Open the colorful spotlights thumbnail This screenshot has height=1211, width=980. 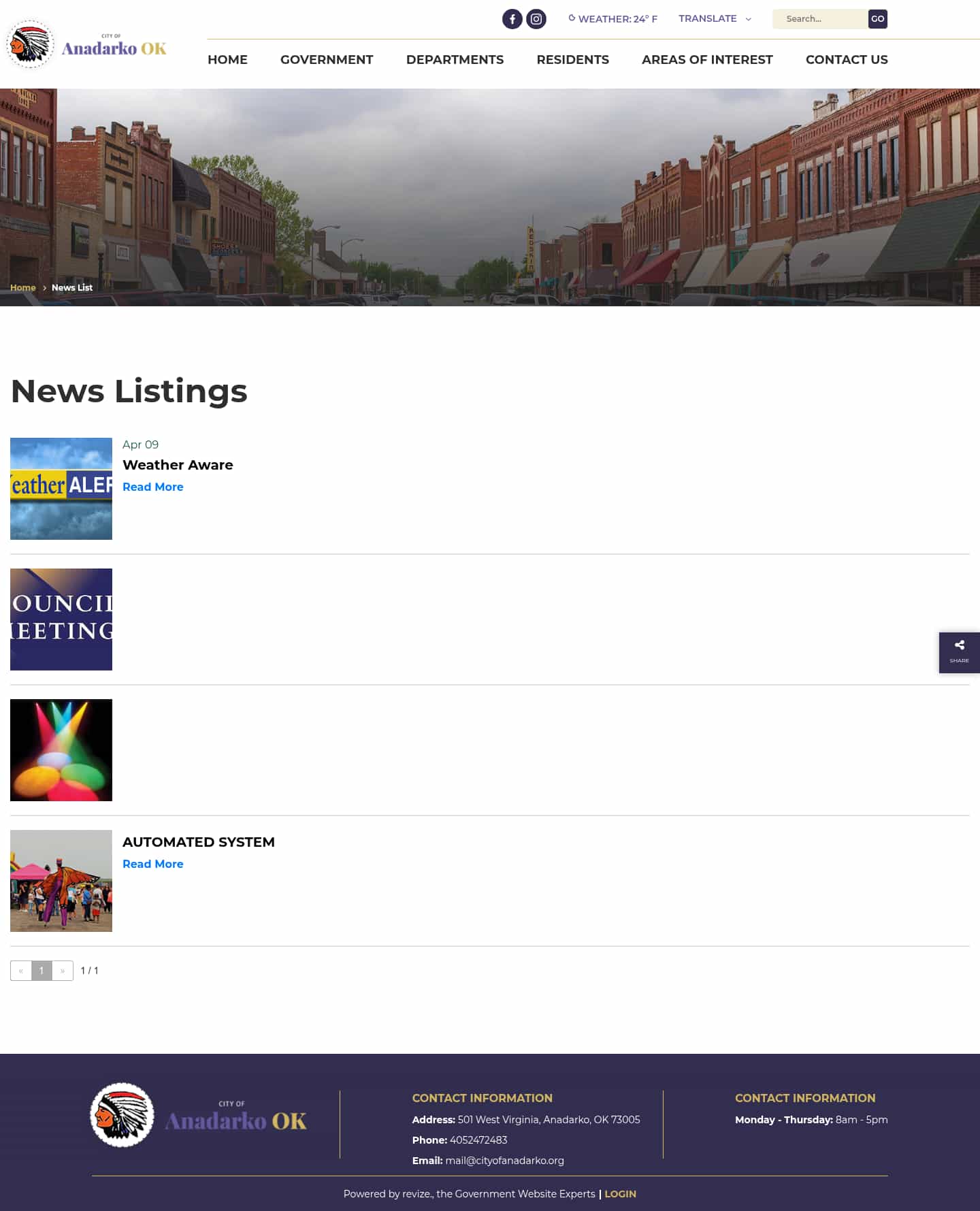pos(61,750)
